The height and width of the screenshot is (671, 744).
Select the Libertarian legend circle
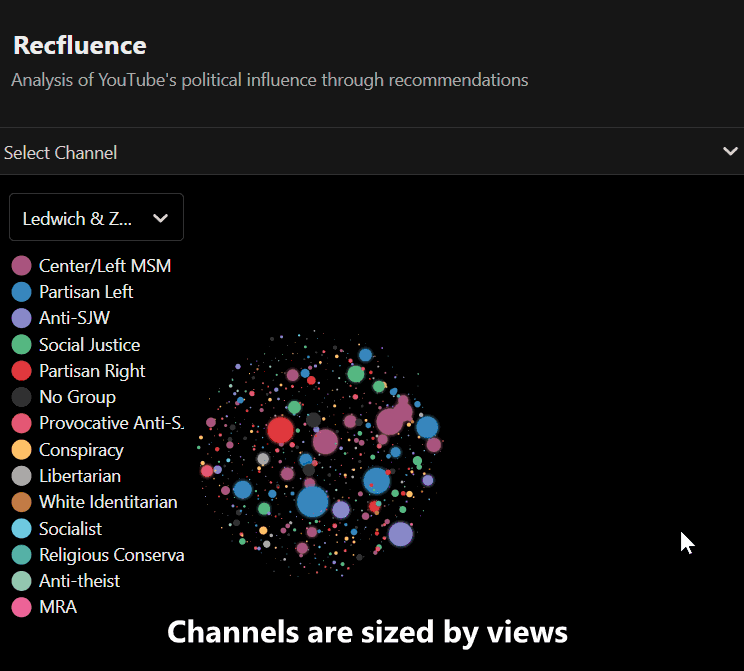[x=21, y=476]
